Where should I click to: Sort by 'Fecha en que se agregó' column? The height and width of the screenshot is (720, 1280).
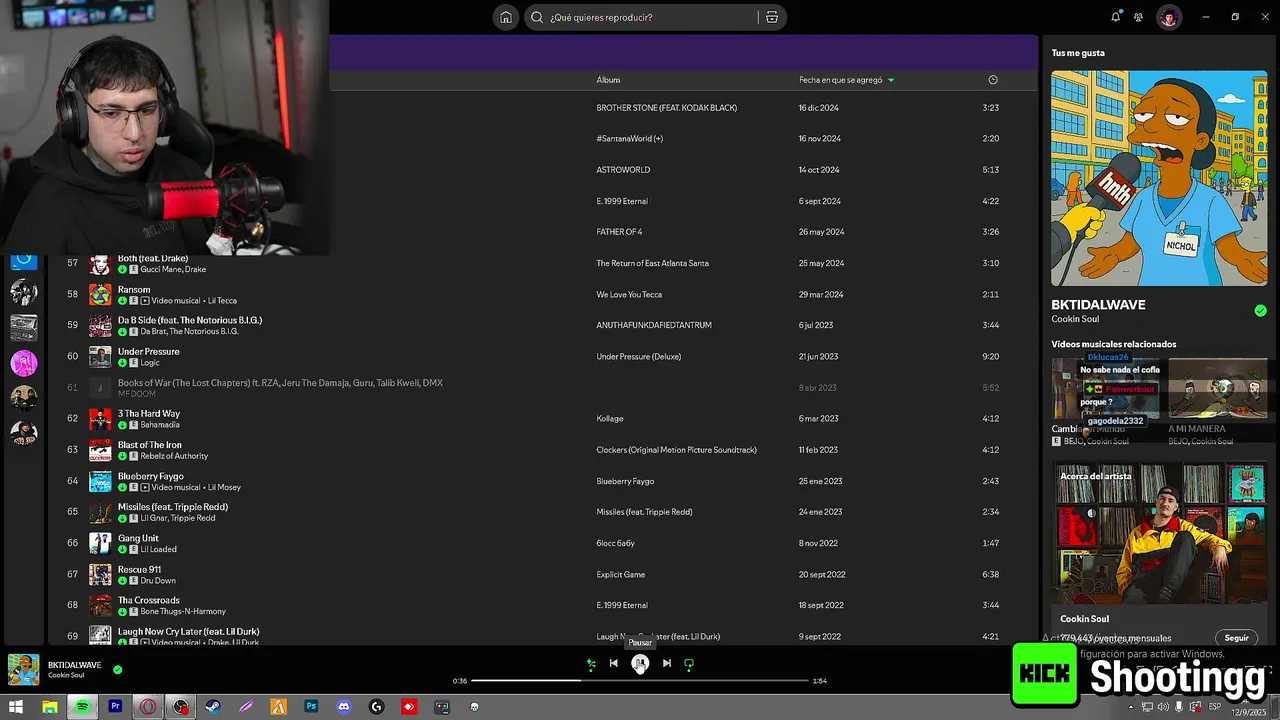[x=846, y=80]
